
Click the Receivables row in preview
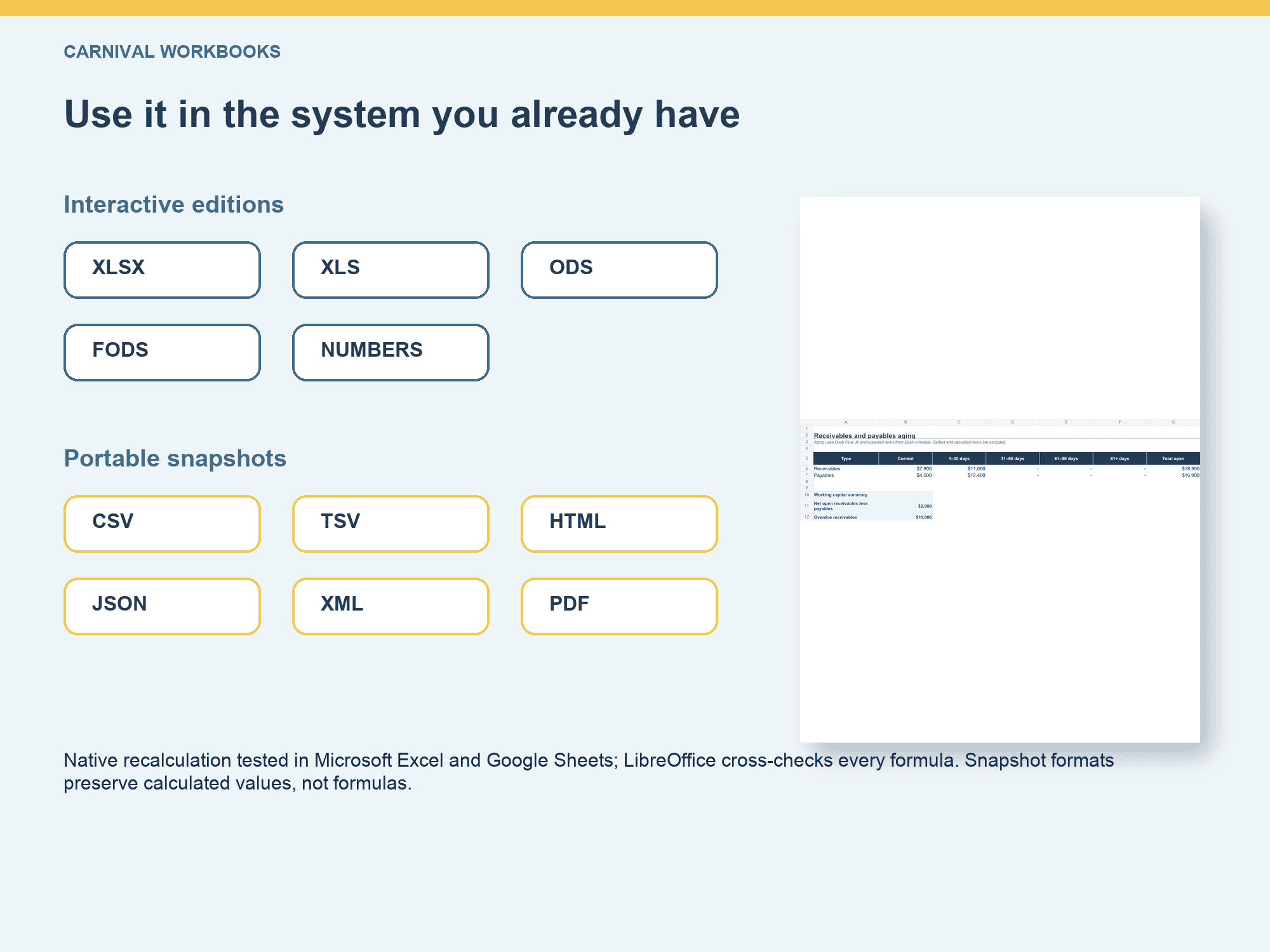[1006, 468]
